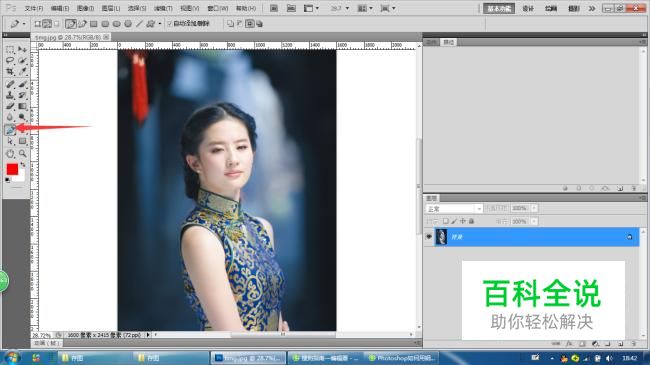Select the Crop tool
This screenshot has height=365, width=650.
coord(10,71)
